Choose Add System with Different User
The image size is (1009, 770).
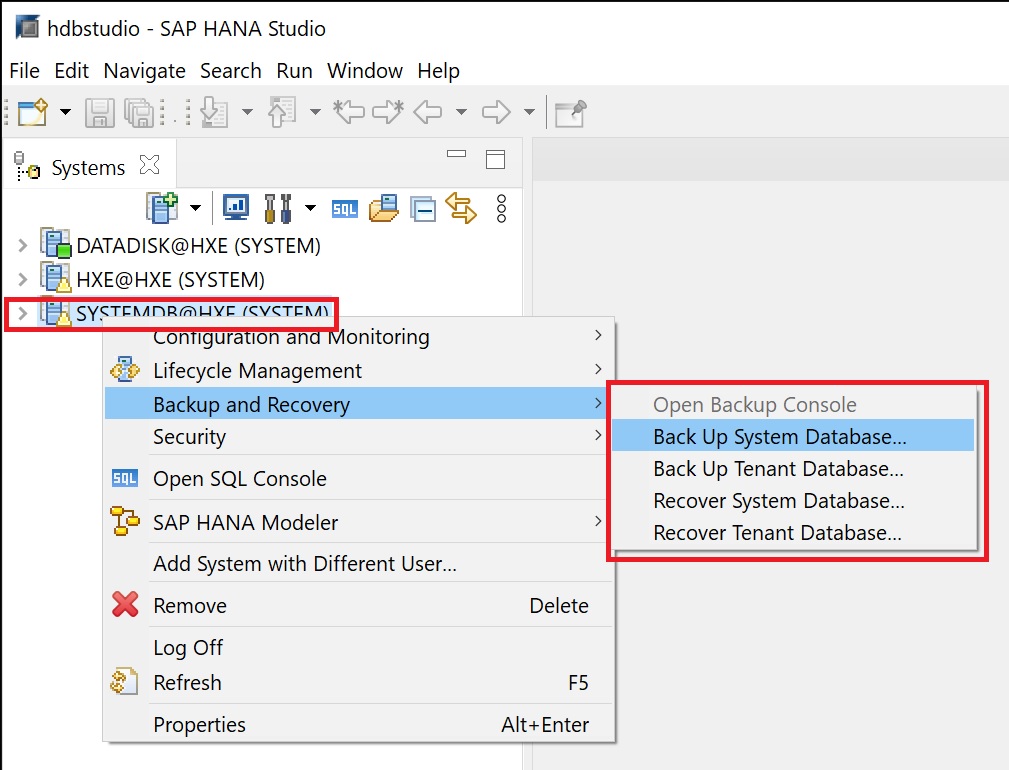tap(358, 564)
